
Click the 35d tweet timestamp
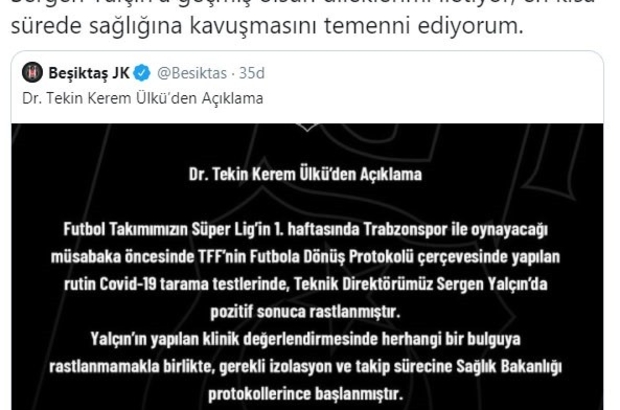pos(252,73)
